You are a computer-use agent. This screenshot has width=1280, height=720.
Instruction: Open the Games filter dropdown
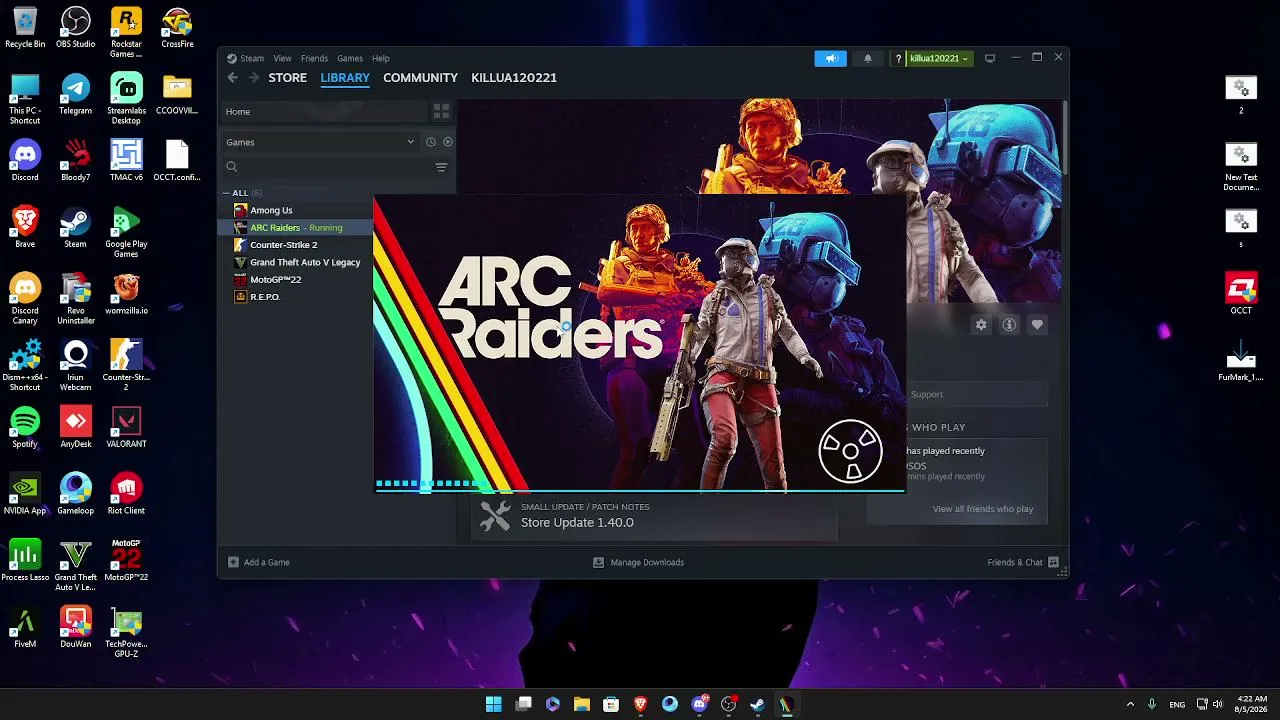320,142
